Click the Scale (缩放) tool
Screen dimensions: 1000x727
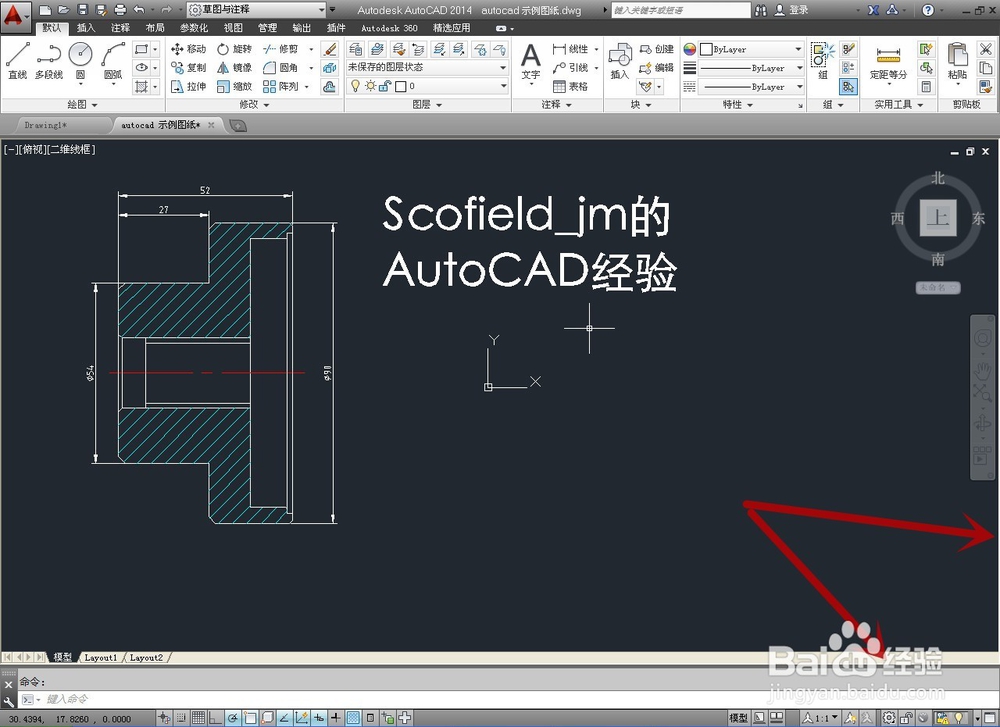pyautogui.click(x=234, y=86)
